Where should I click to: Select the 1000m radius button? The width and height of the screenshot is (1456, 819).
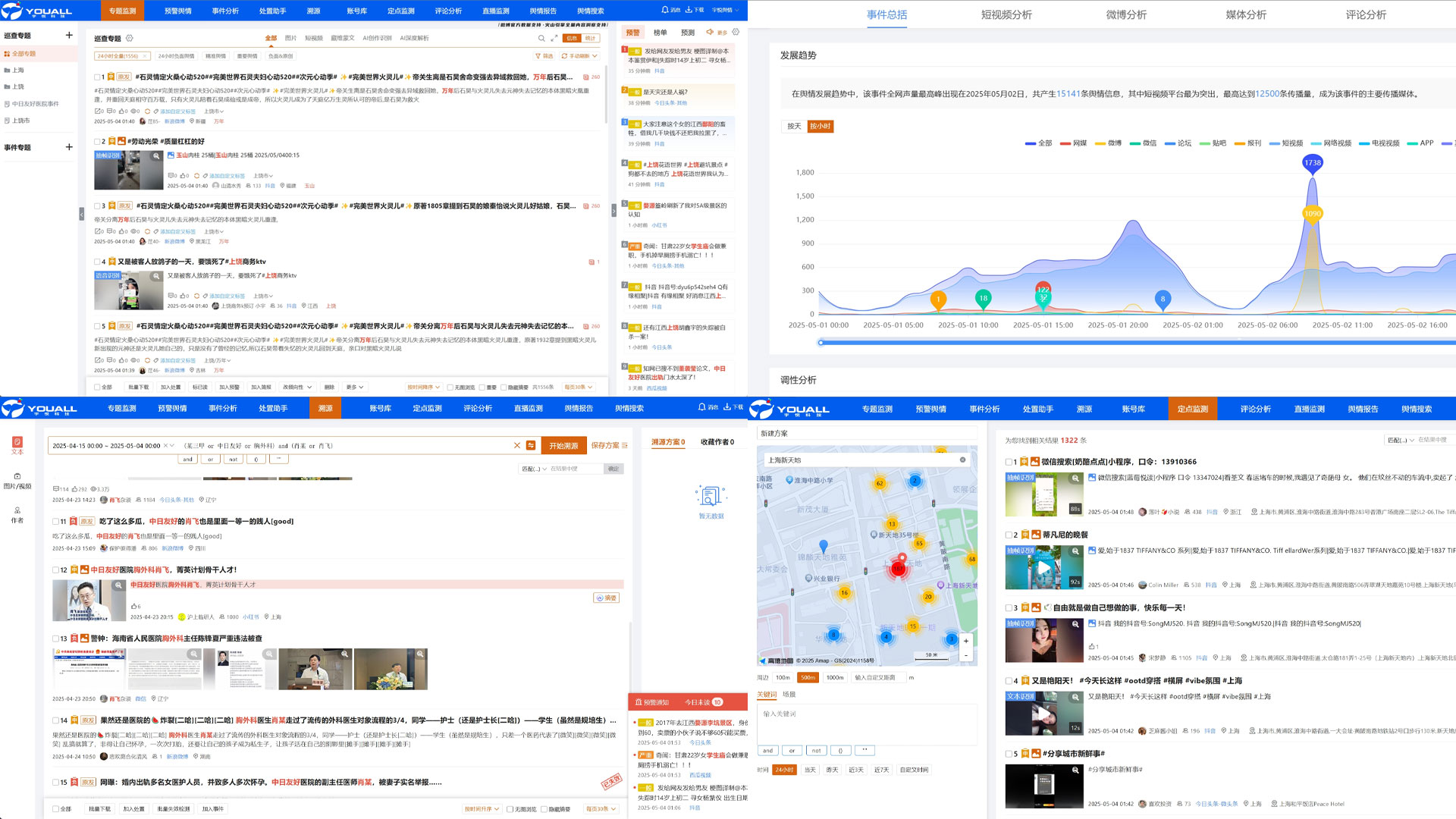pos(834,678)
